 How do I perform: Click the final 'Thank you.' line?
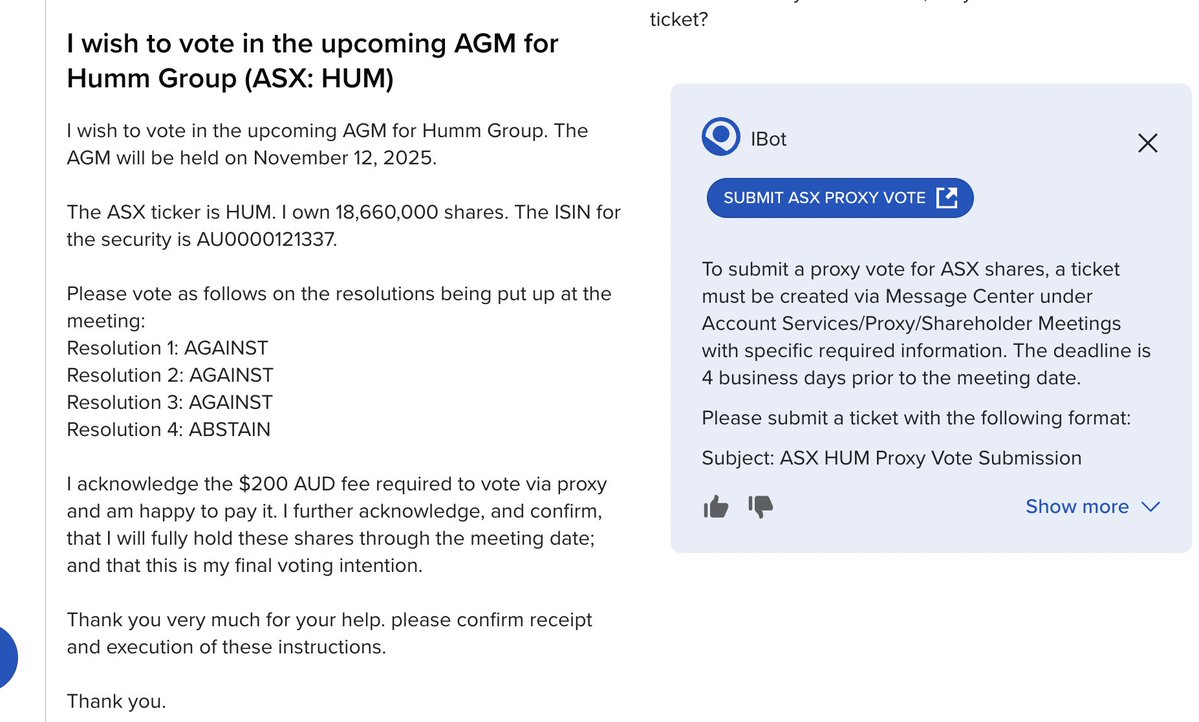(x=116, y=701)
